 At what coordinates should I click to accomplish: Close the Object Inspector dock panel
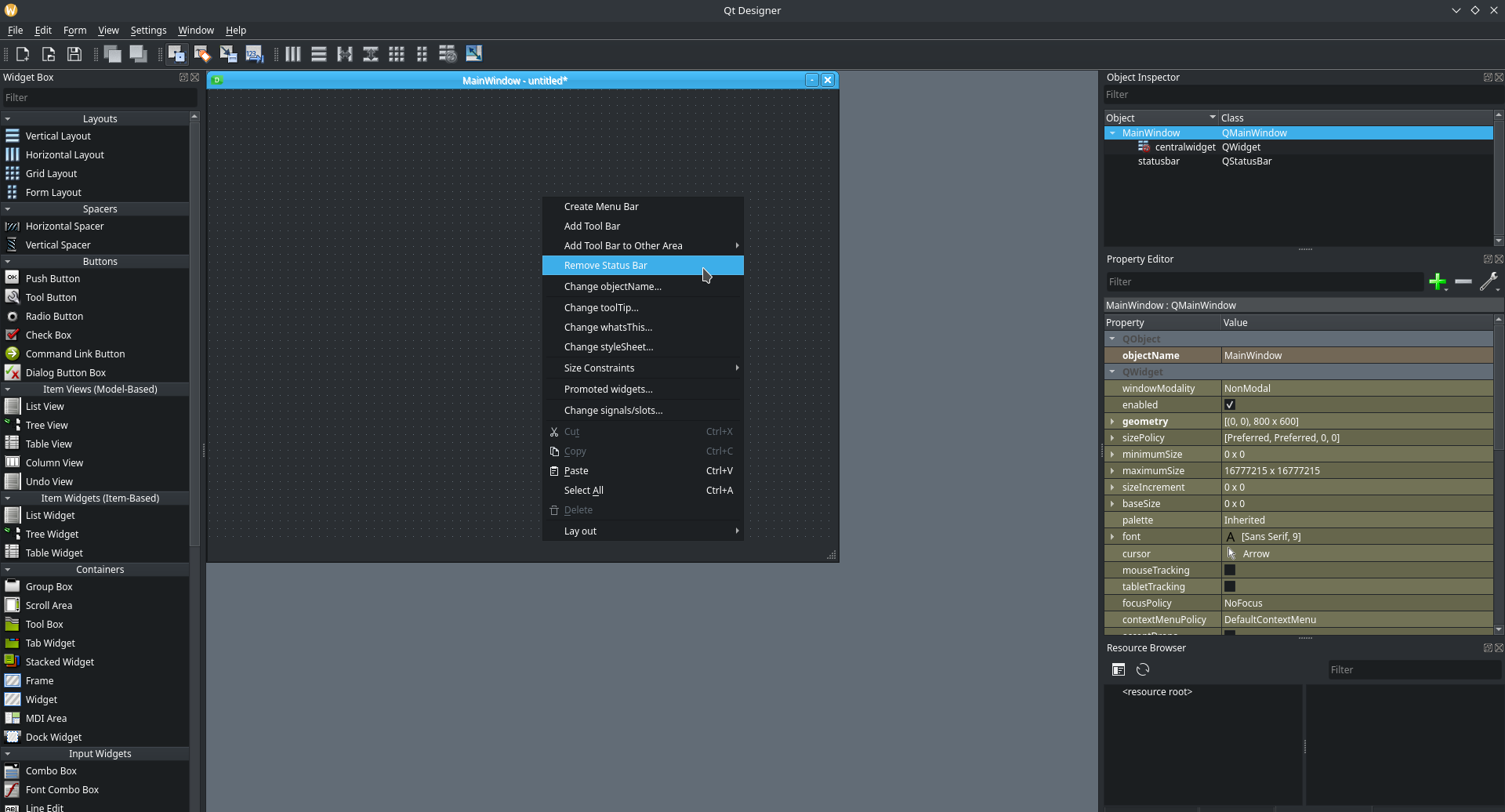pos(1499,78)
